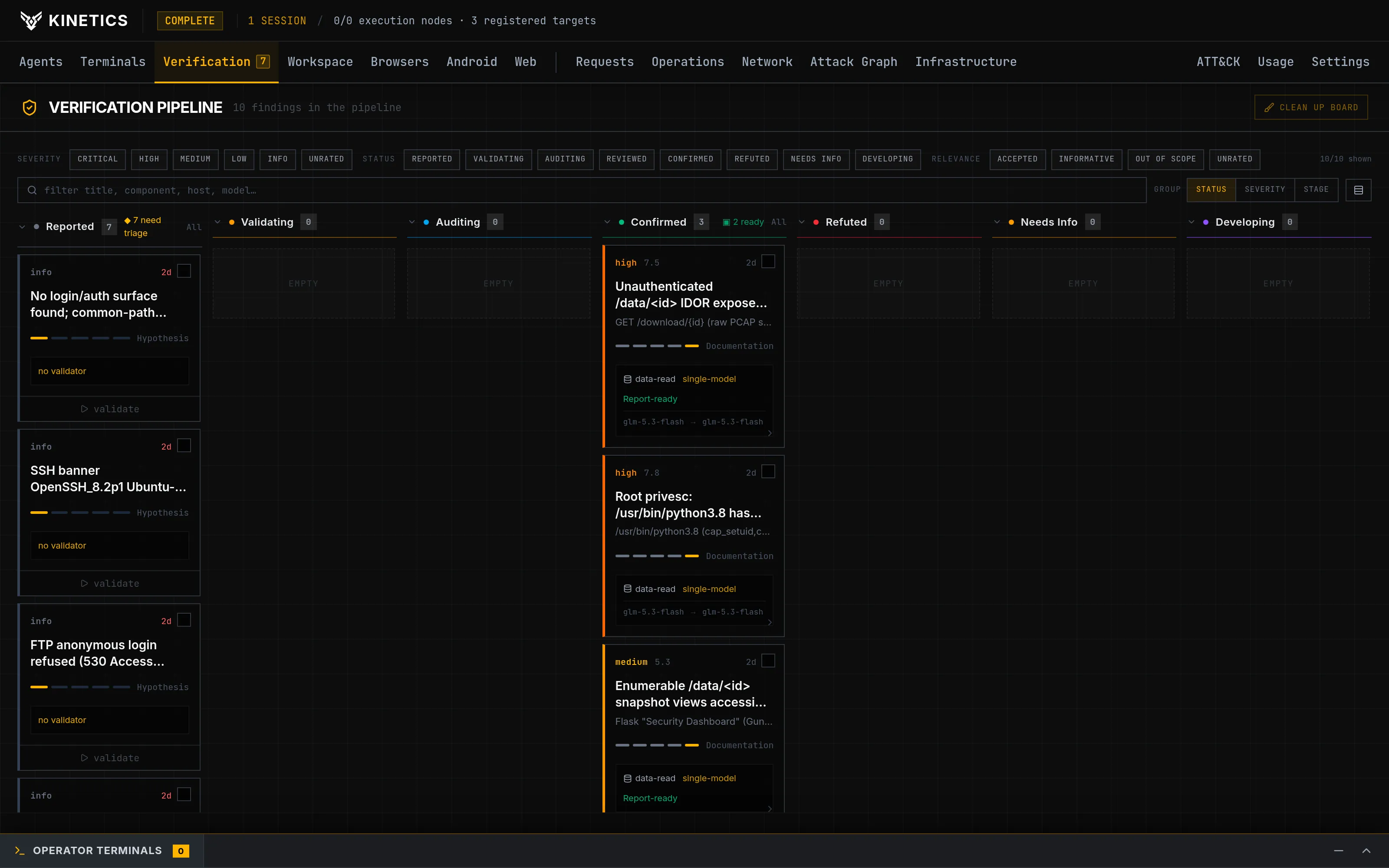Filter findings by CRITICAL severity

97,159
